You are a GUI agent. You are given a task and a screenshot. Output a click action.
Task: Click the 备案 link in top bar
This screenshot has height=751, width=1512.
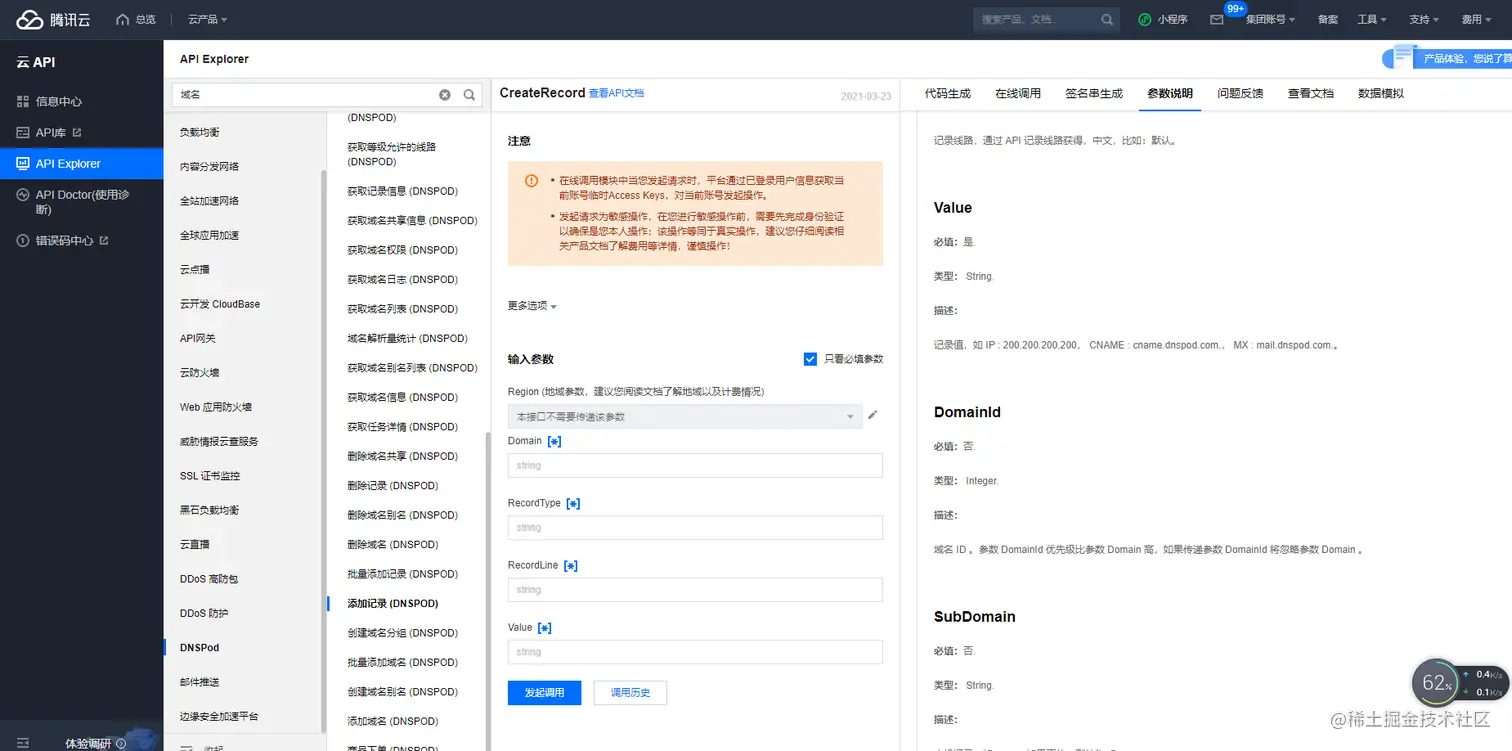point(1328,19)
